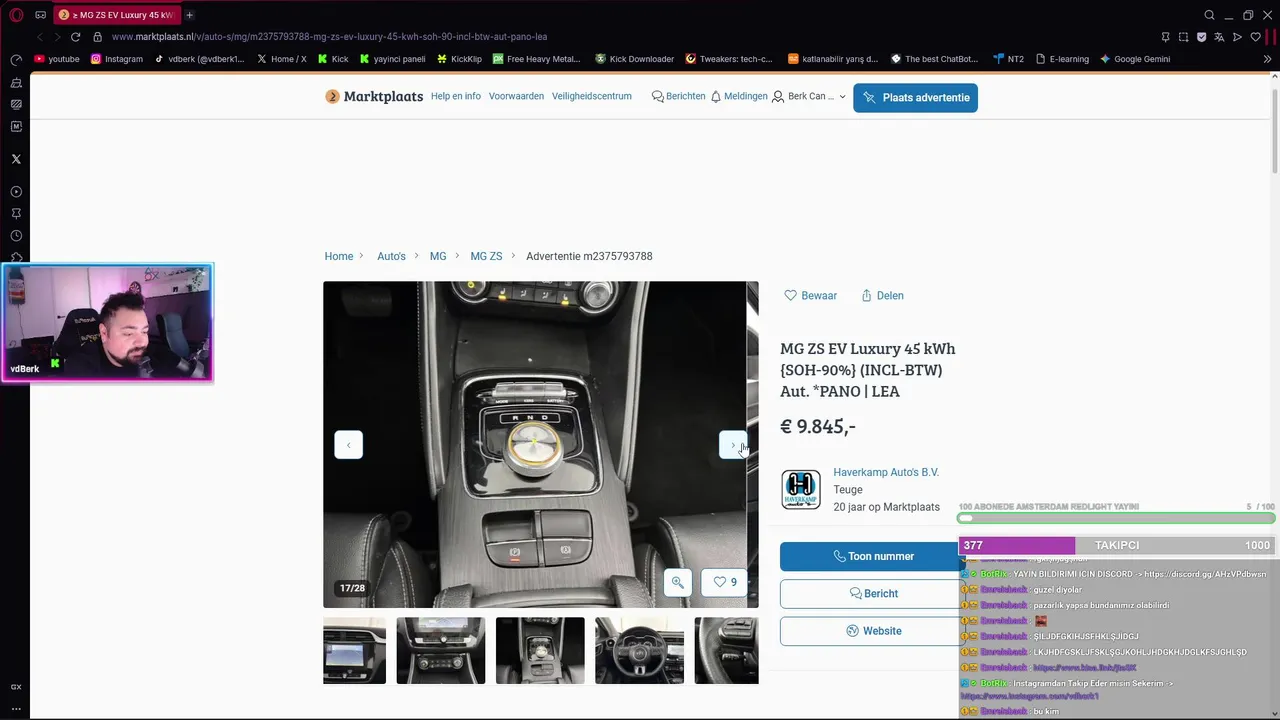
Task: Open GX control at sidebar bottom
Action: pos(16,687)
